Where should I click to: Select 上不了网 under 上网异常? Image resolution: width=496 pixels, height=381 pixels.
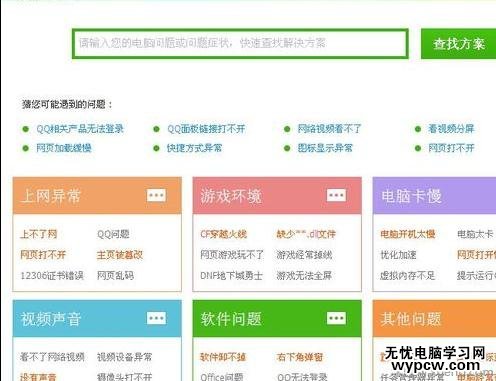tap(39, 234)
